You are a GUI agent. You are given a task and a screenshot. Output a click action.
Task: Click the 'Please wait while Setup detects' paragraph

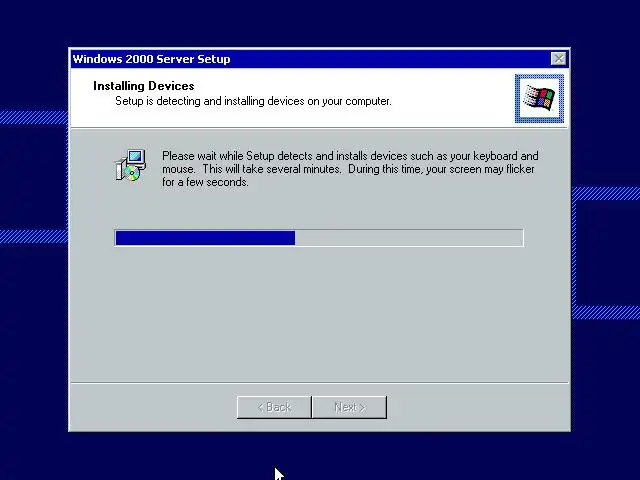click(x=350, y=169)
